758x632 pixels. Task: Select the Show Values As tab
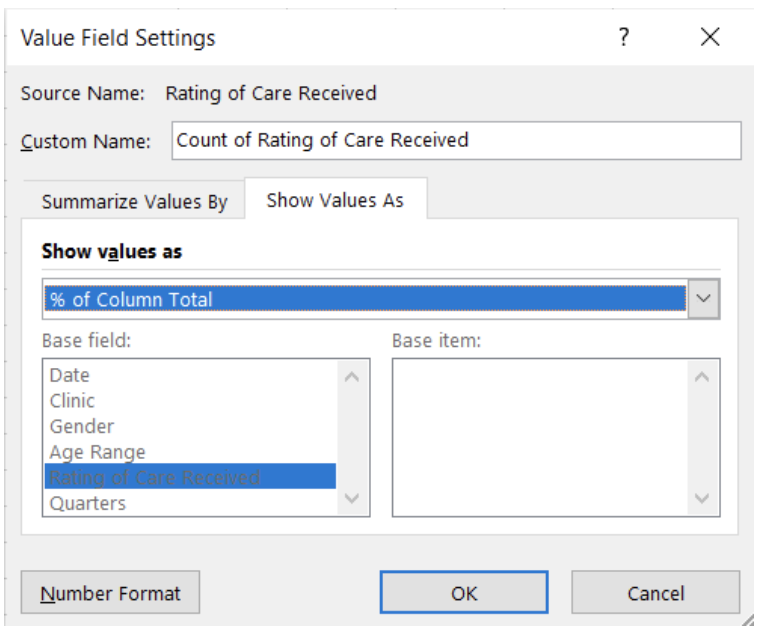[335, 200]
